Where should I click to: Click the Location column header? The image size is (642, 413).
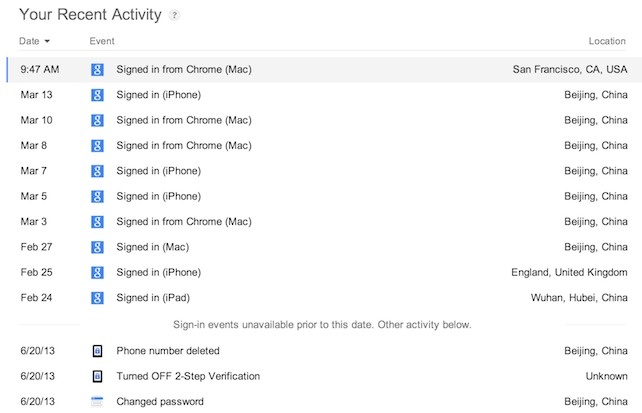point(607,41)
